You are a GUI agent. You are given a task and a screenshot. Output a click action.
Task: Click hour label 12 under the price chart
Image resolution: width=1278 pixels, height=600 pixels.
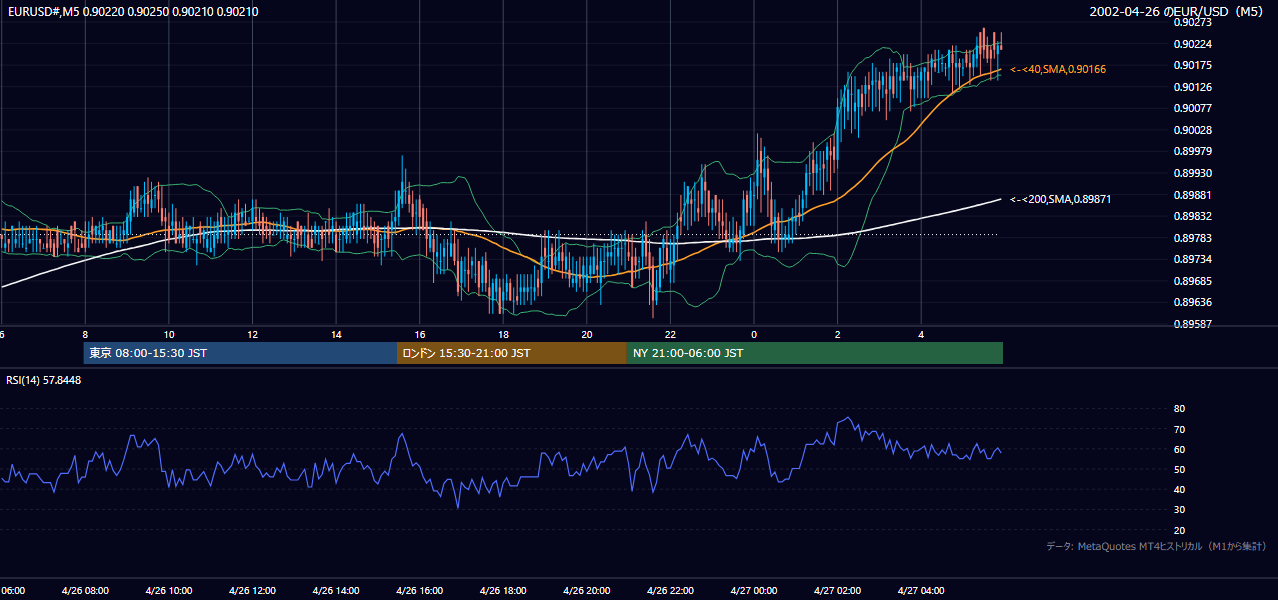[252, 334]
